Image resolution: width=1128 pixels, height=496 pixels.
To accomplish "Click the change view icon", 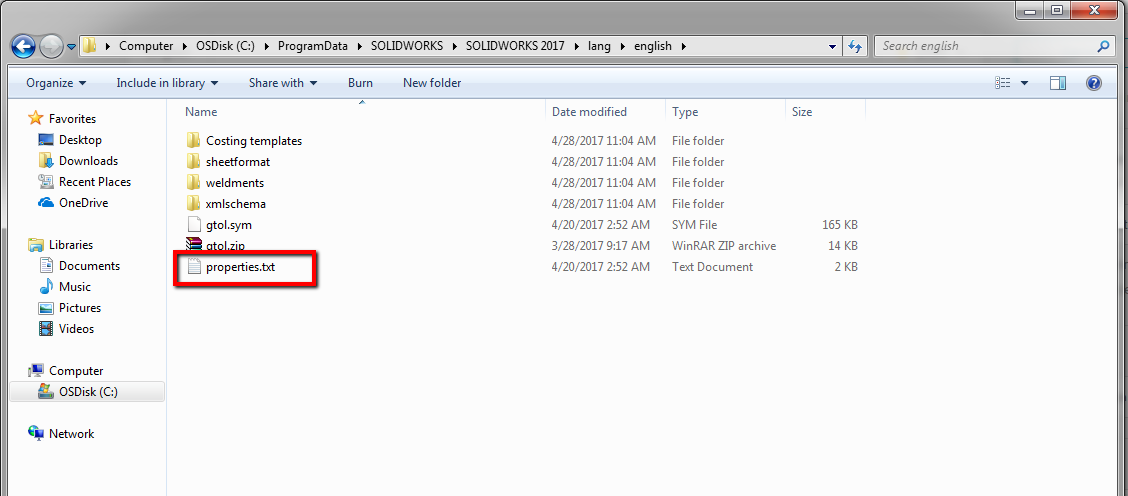I will pyautogui.click(x=1003, y=83).
